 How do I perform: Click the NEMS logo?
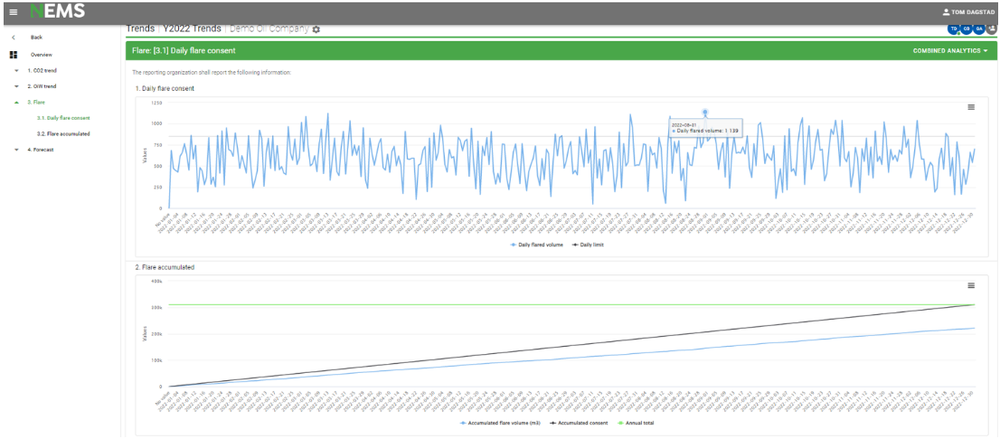57,11
